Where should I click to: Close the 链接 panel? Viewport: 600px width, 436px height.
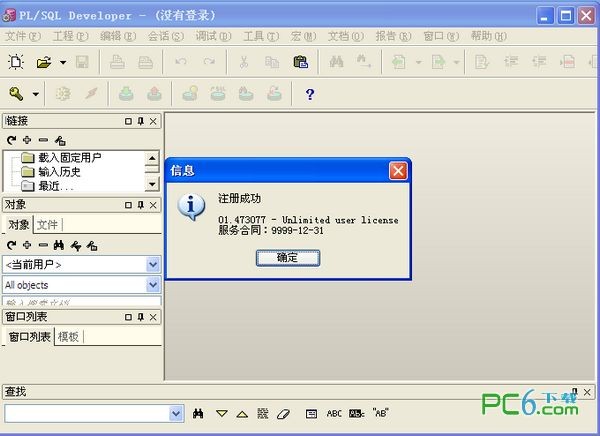[153, 121]
